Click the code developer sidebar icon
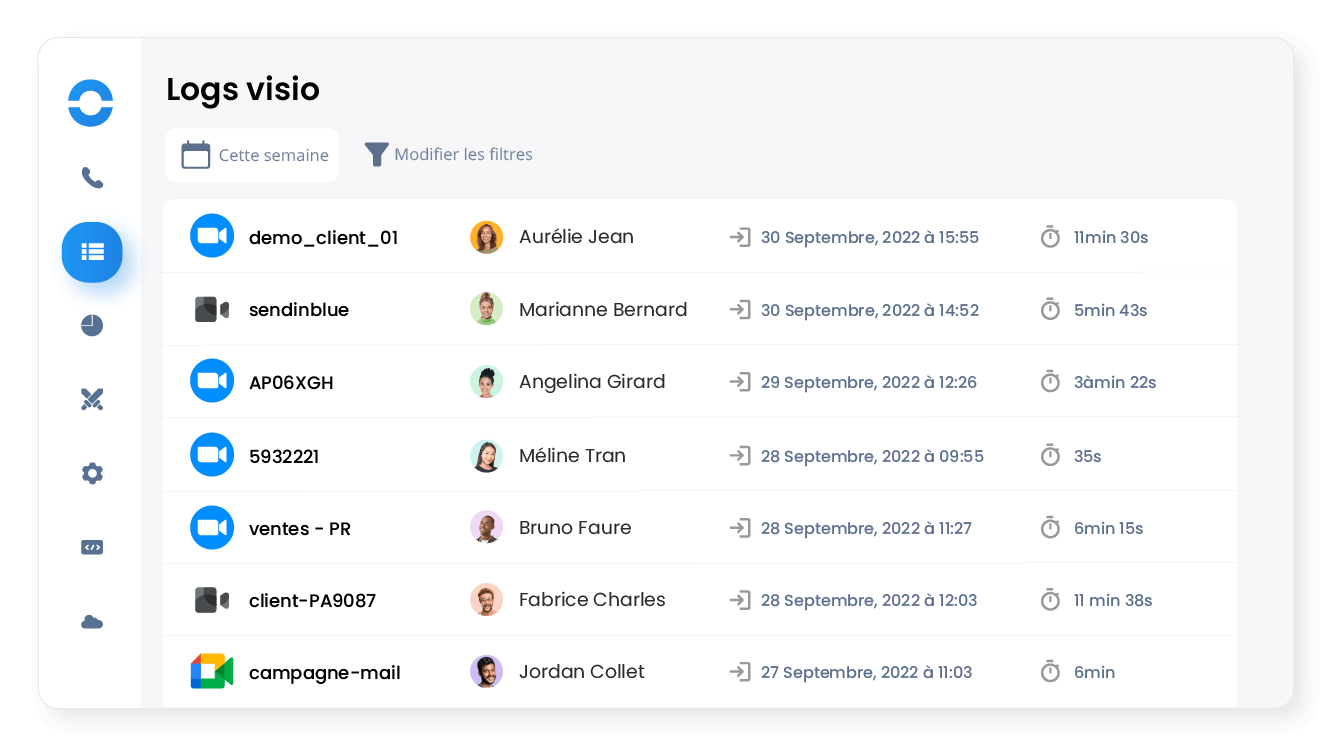This screenshot has width=1332, height=746. (x=92, y=547)
